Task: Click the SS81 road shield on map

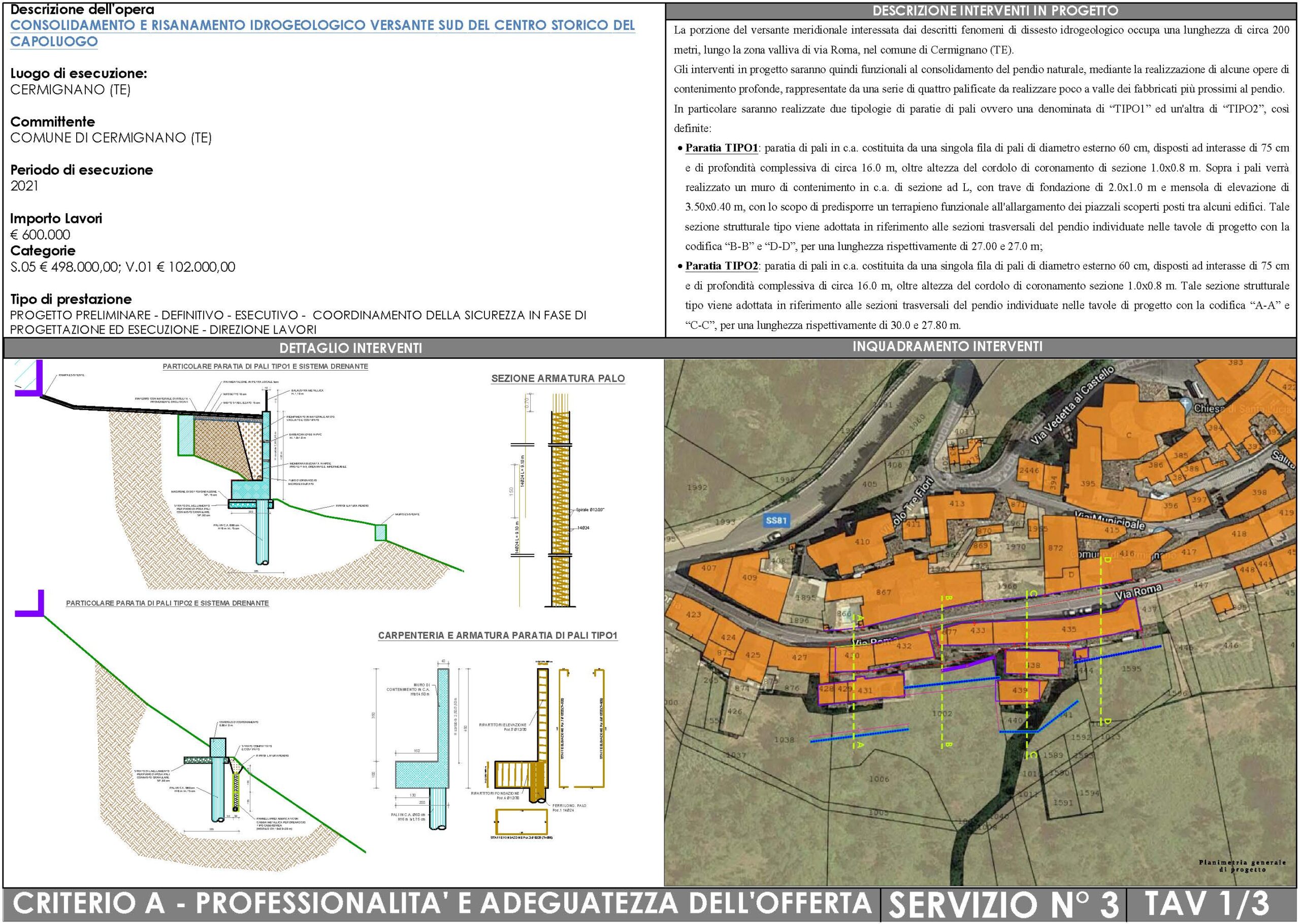Action: point(776,520)
